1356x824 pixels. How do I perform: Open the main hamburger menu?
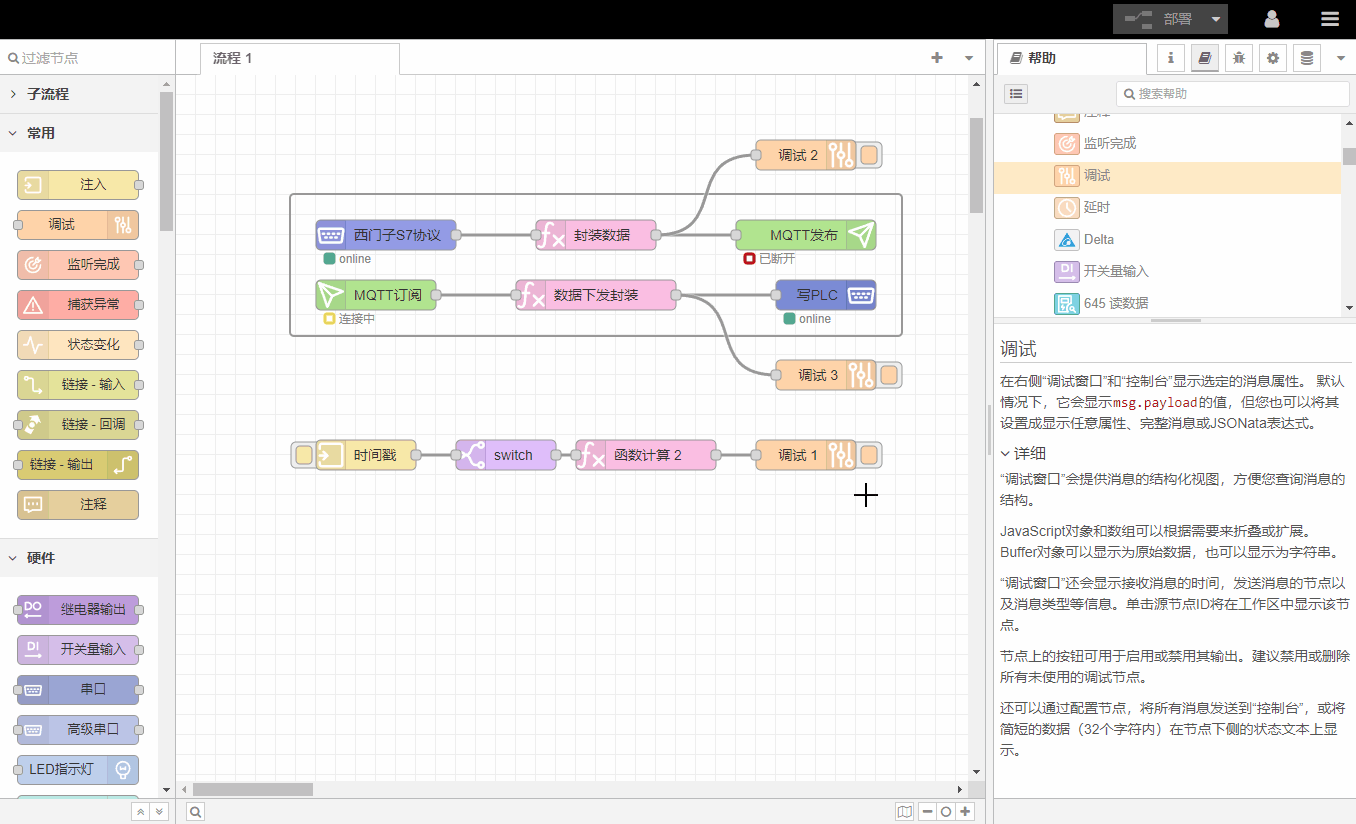point(1329,19)
